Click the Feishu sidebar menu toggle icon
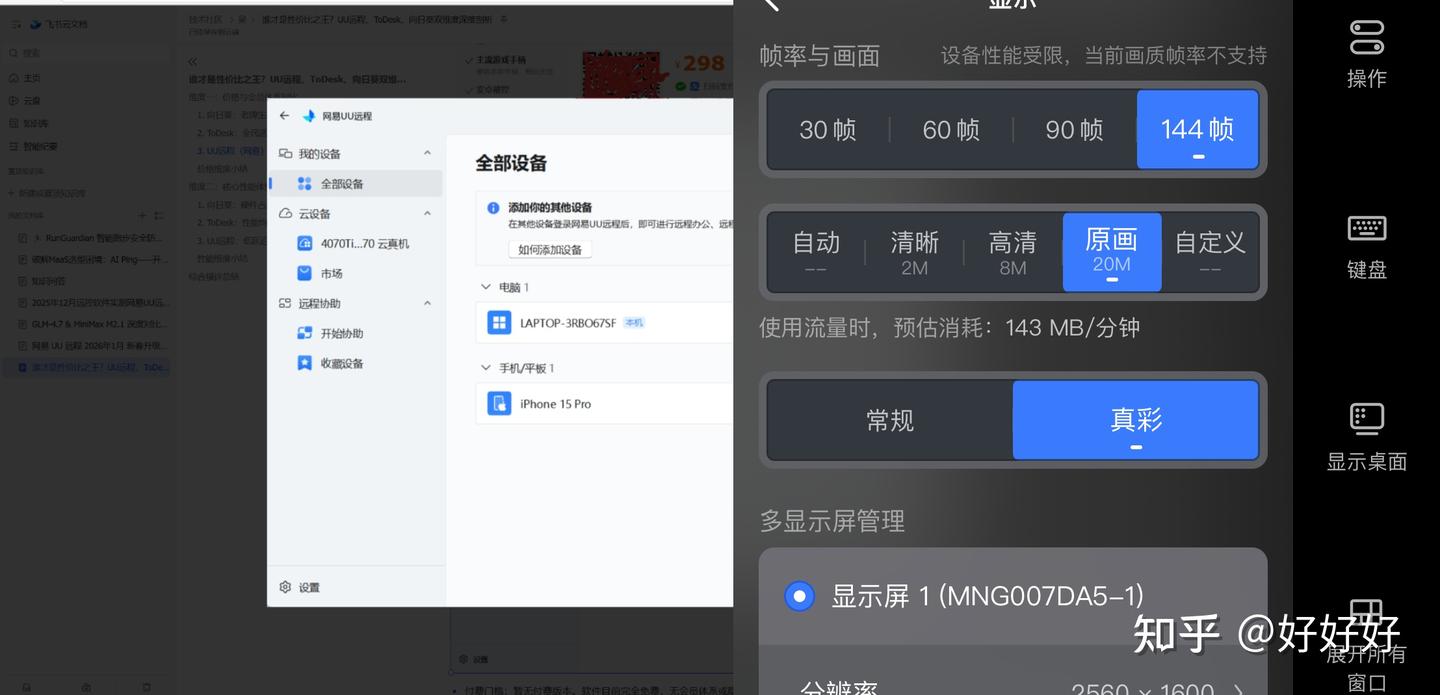This screenshot has width=1440, height=695. click(x=16, y=24)
